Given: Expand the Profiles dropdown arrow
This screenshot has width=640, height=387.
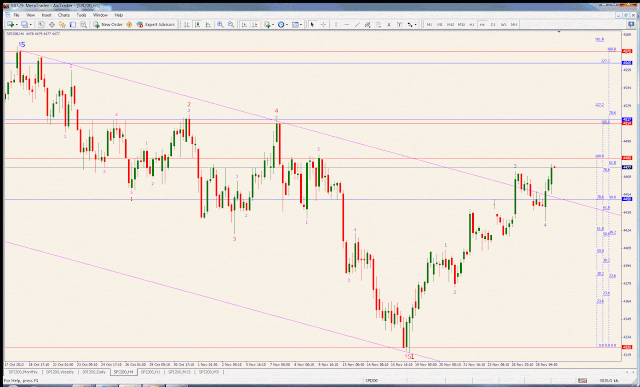Looking at the screenshot, I should (x=31, y=24).
